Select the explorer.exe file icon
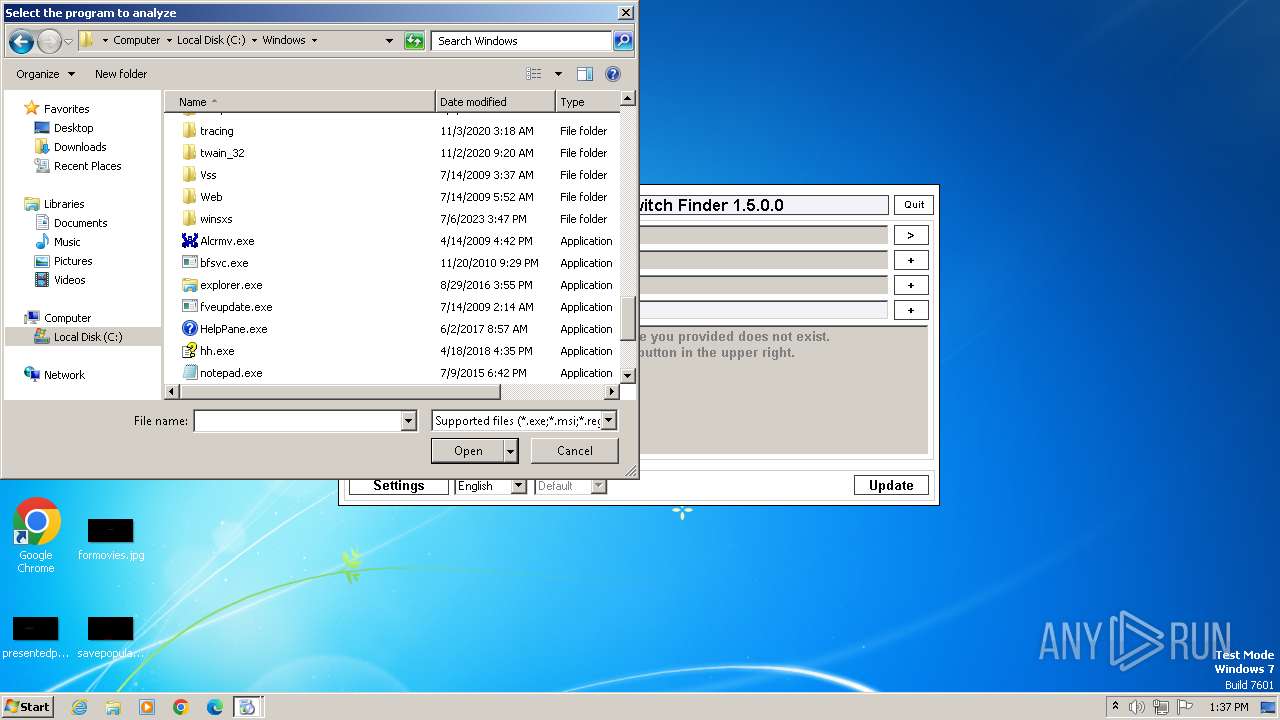1280x720 pixels. point(190,285)
